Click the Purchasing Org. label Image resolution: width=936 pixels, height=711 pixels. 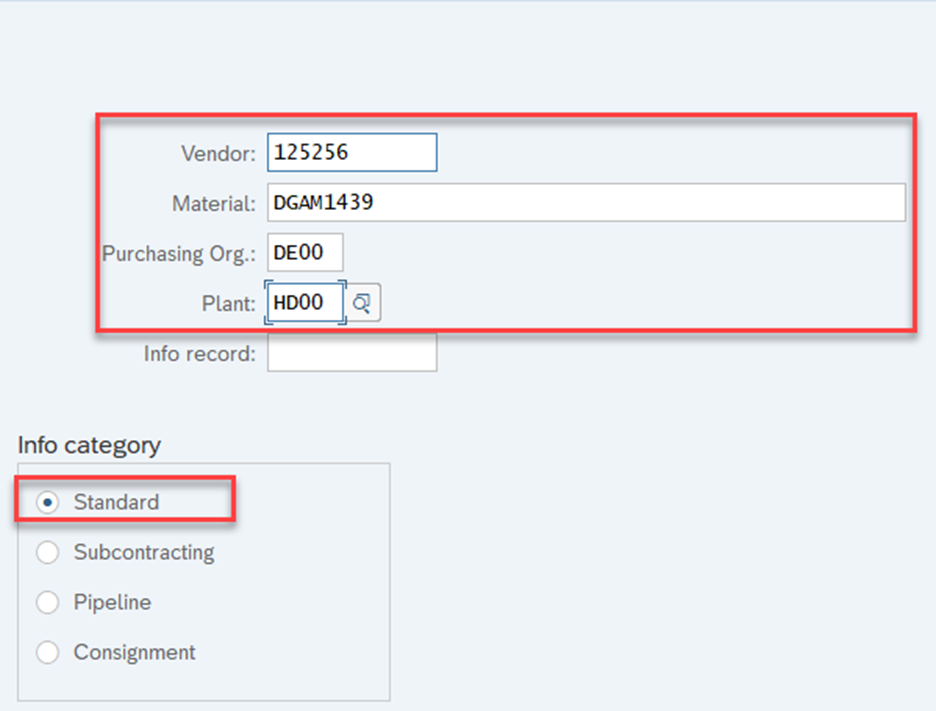point(178,253)
